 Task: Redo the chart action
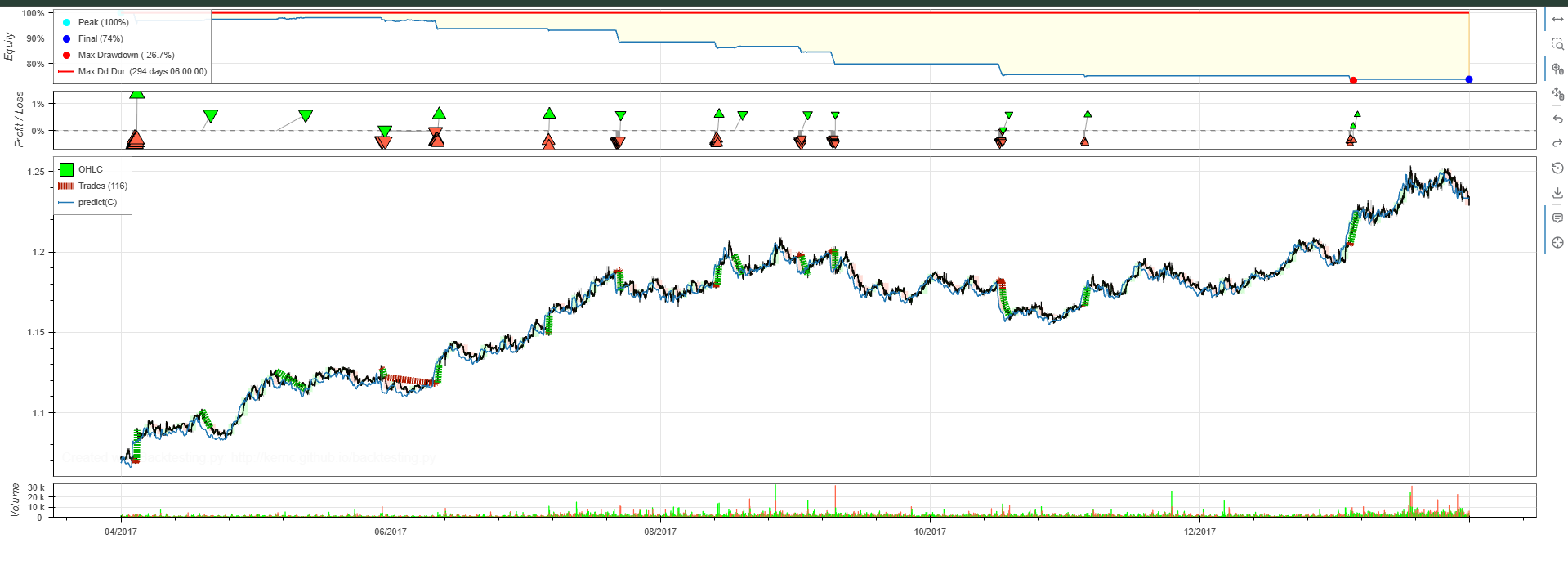(1557, 144)
